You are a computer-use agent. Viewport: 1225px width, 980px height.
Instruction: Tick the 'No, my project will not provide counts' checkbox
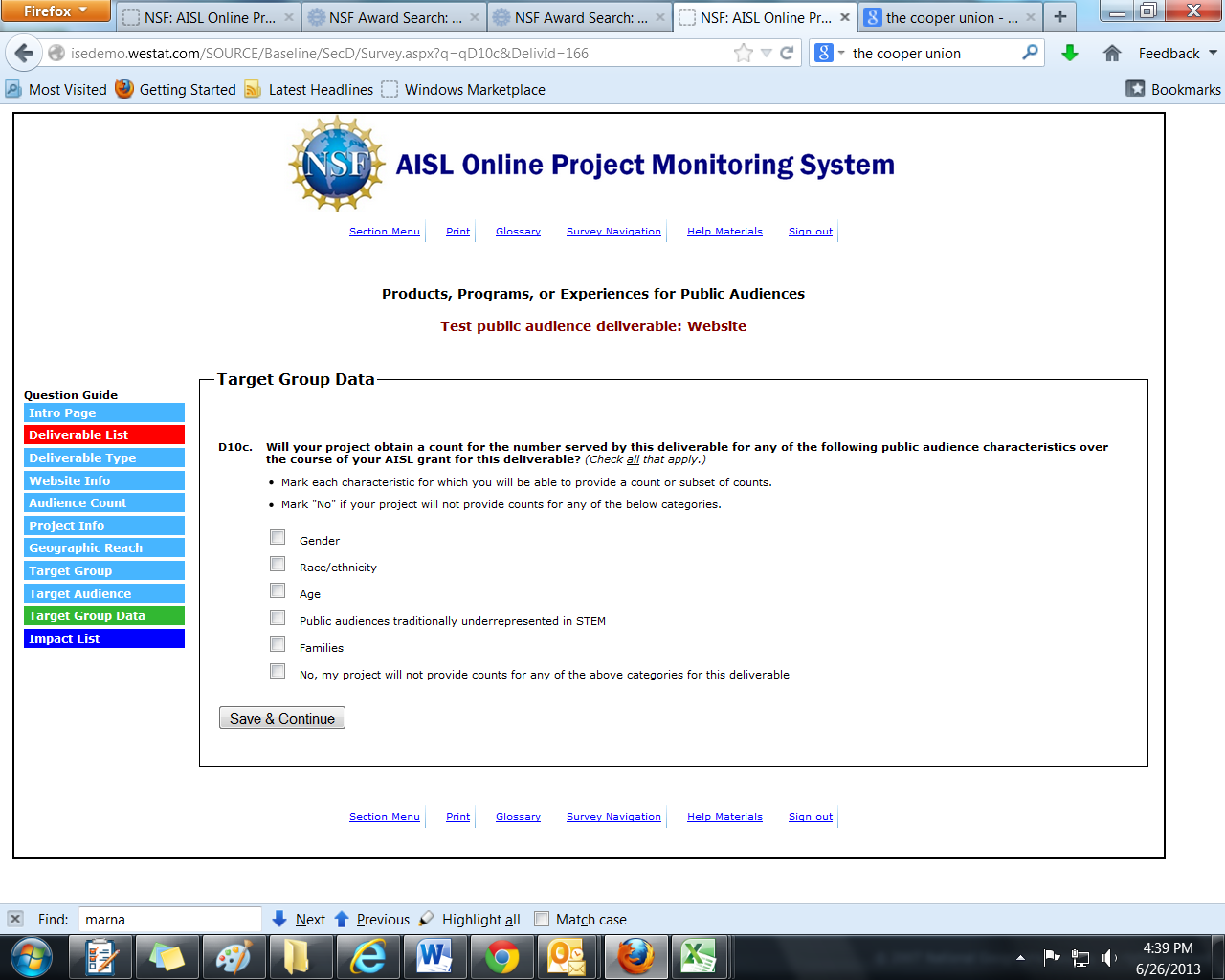tap(278, 671)
